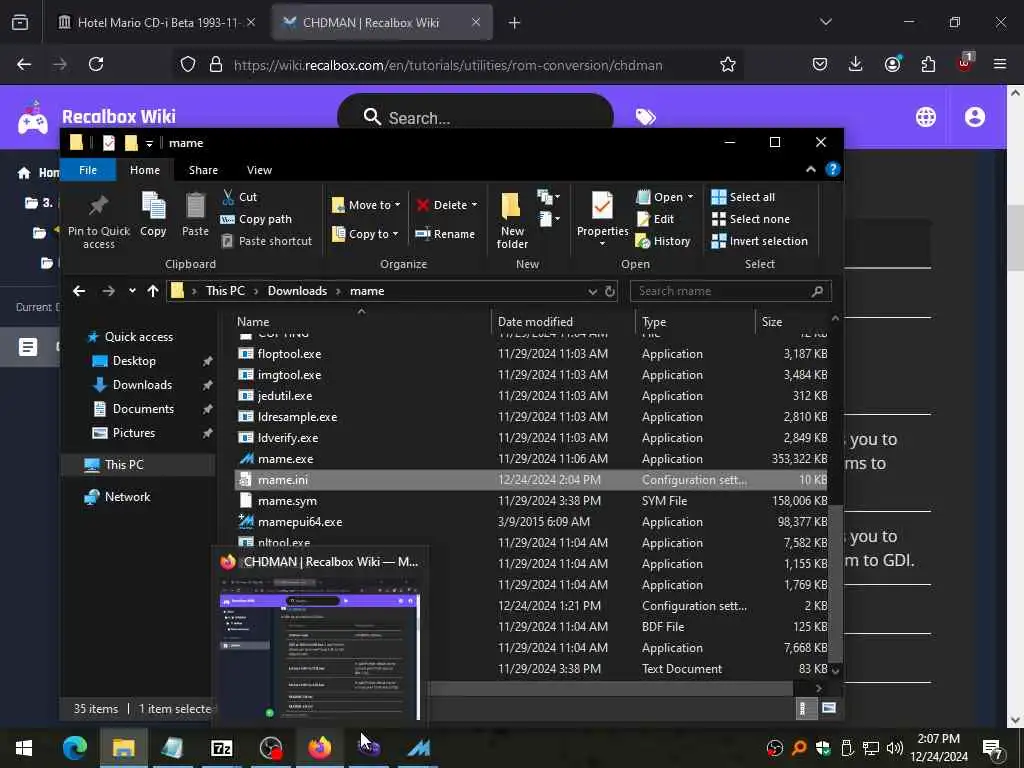Image resolution: width=1024 pixels, height=768 pixels.
Task: Click Edit in the Open group
Action: (655, 219)
